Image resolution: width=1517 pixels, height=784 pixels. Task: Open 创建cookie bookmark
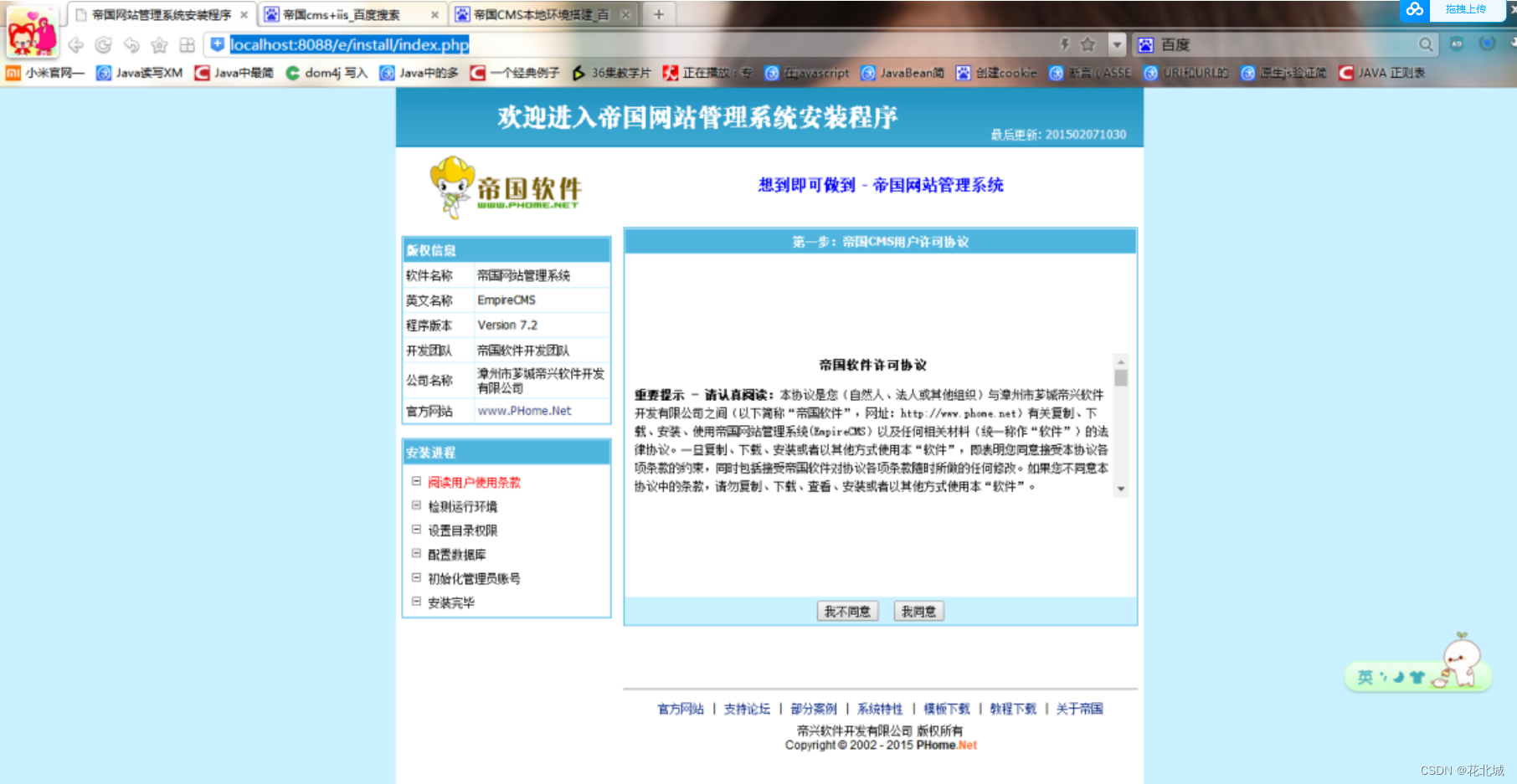point(997,73)
